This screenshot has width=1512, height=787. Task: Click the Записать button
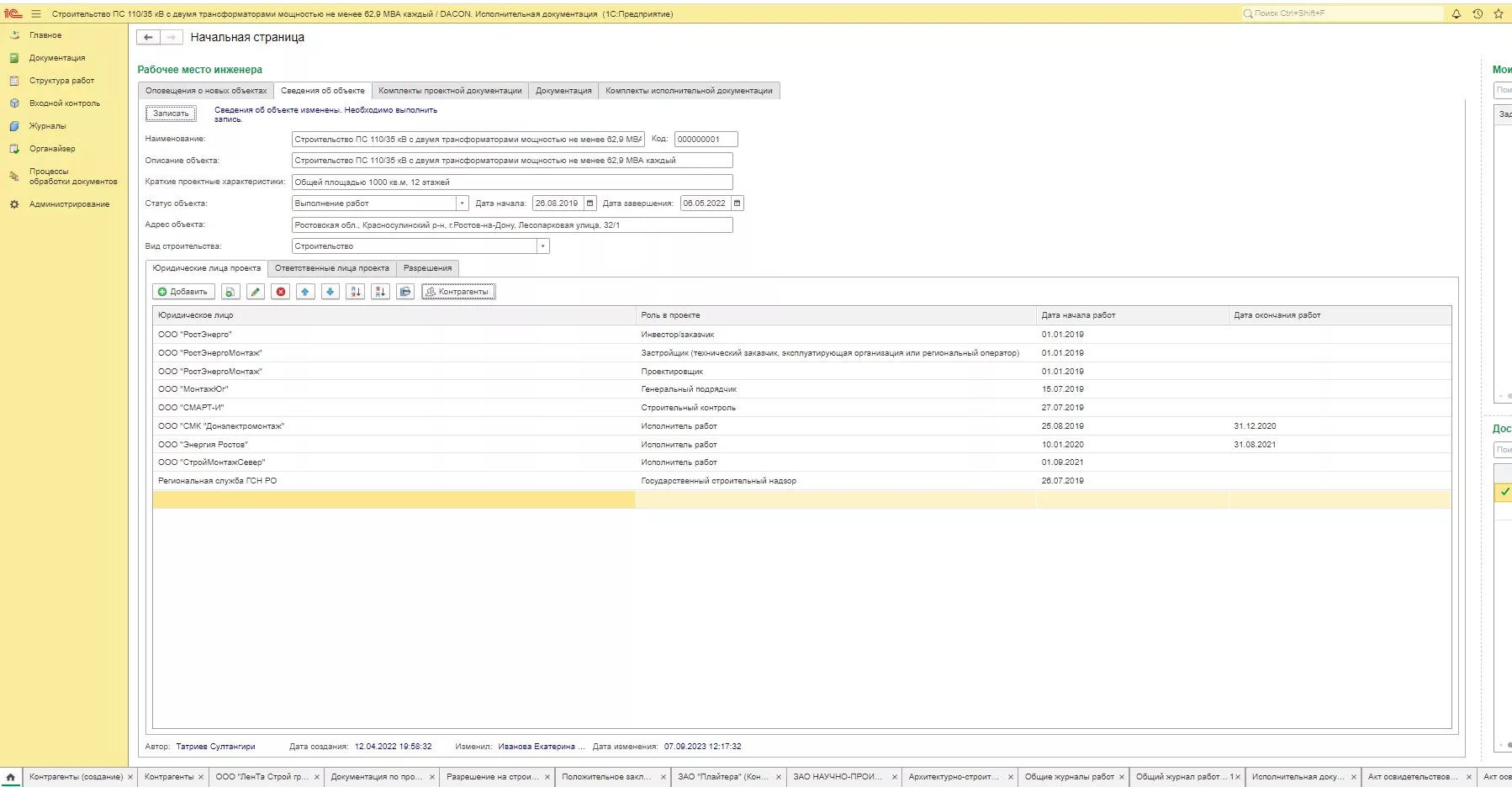pyautogui.click(x=171, y=114)
